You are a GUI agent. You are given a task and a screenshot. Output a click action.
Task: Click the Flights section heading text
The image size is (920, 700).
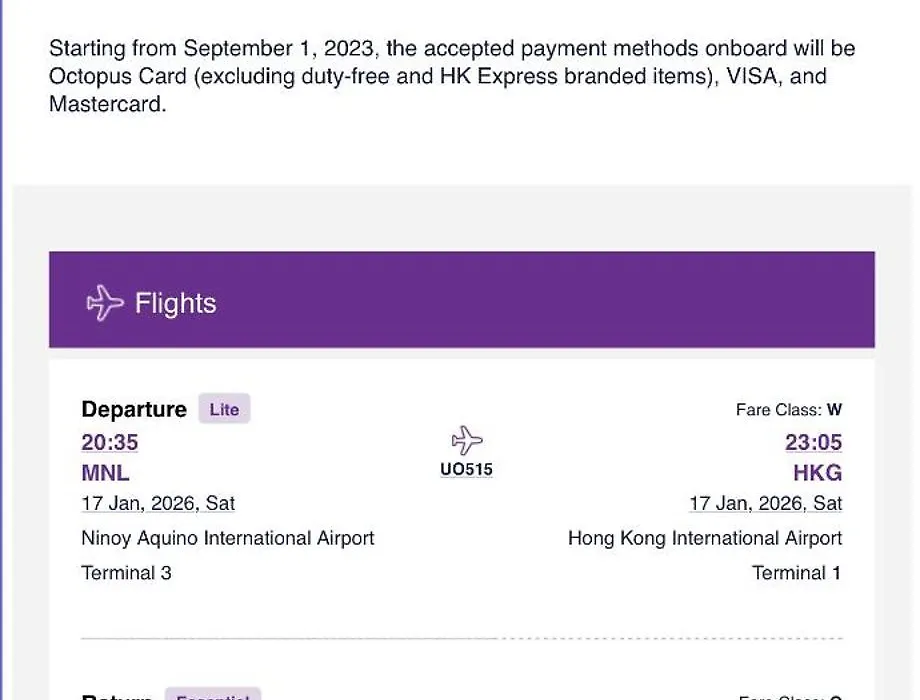(175, 303)
